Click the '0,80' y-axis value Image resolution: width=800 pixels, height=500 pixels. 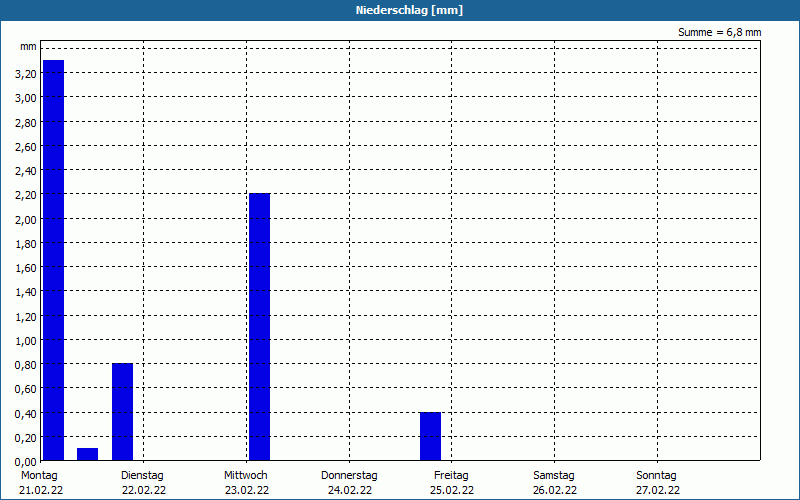click(x=26, y=365)
